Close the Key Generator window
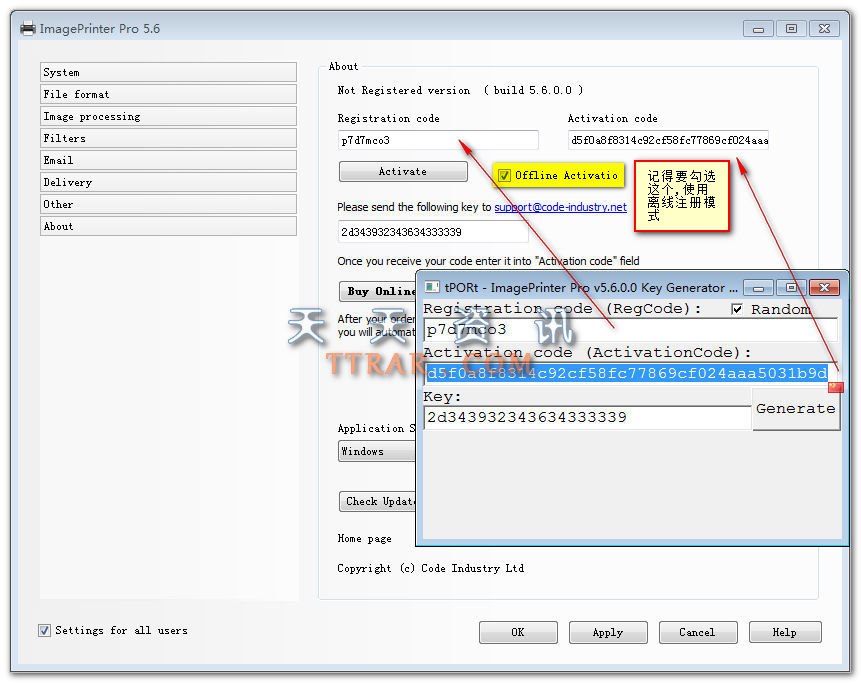Image resolution: width=861 pixels, height=683 pixels. tap(824, 287)
